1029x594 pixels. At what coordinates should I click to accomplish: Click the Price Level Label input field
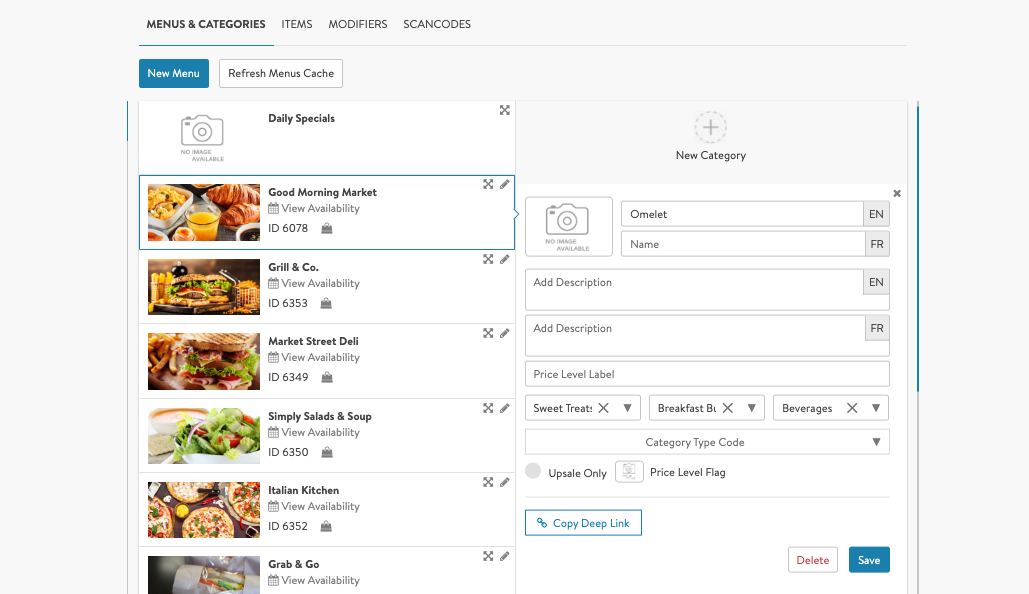click(707, 374)
